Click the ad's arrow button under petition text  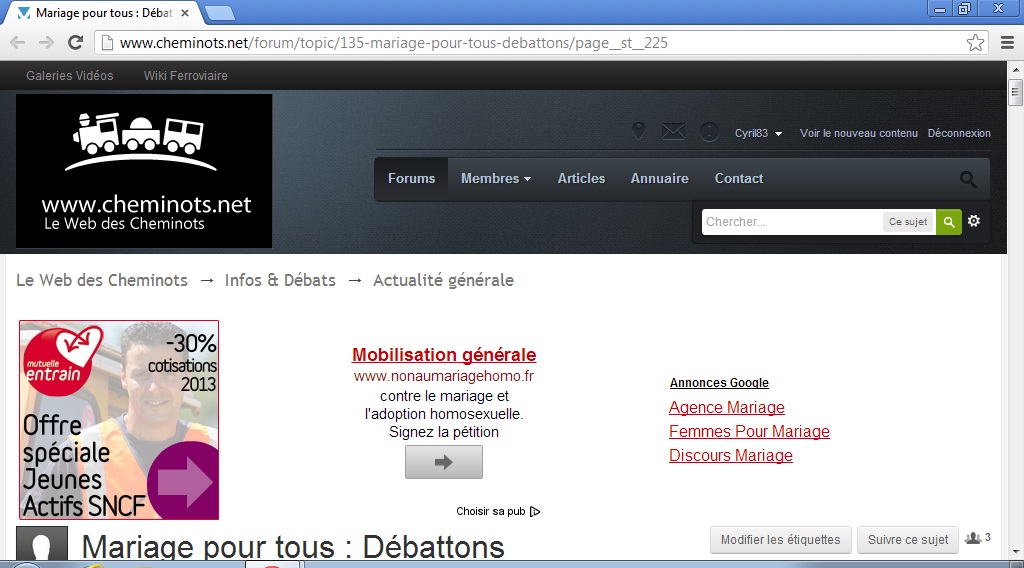(x=443, y=462)
